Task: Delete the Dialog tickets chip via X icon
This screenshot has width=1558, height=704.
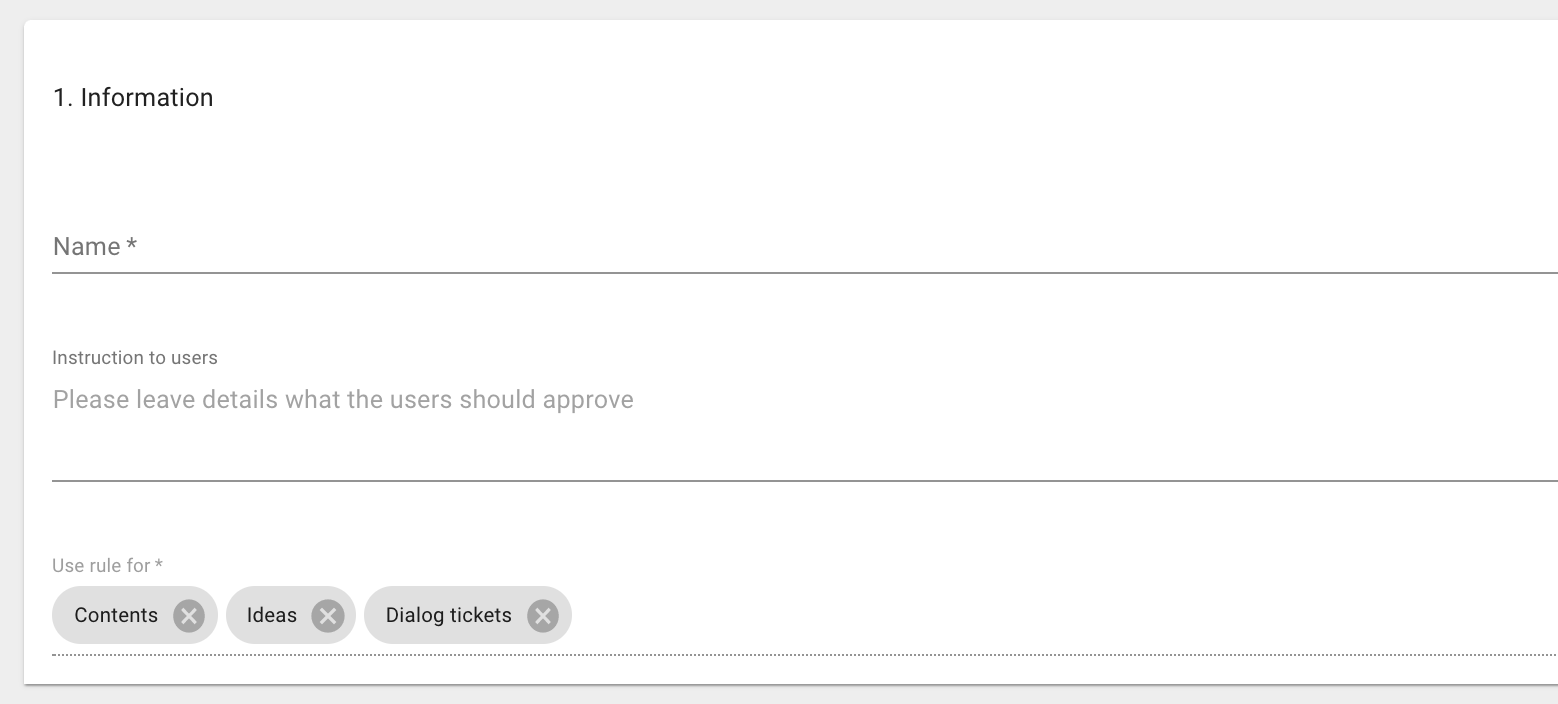Action: [x=542, y=616]
